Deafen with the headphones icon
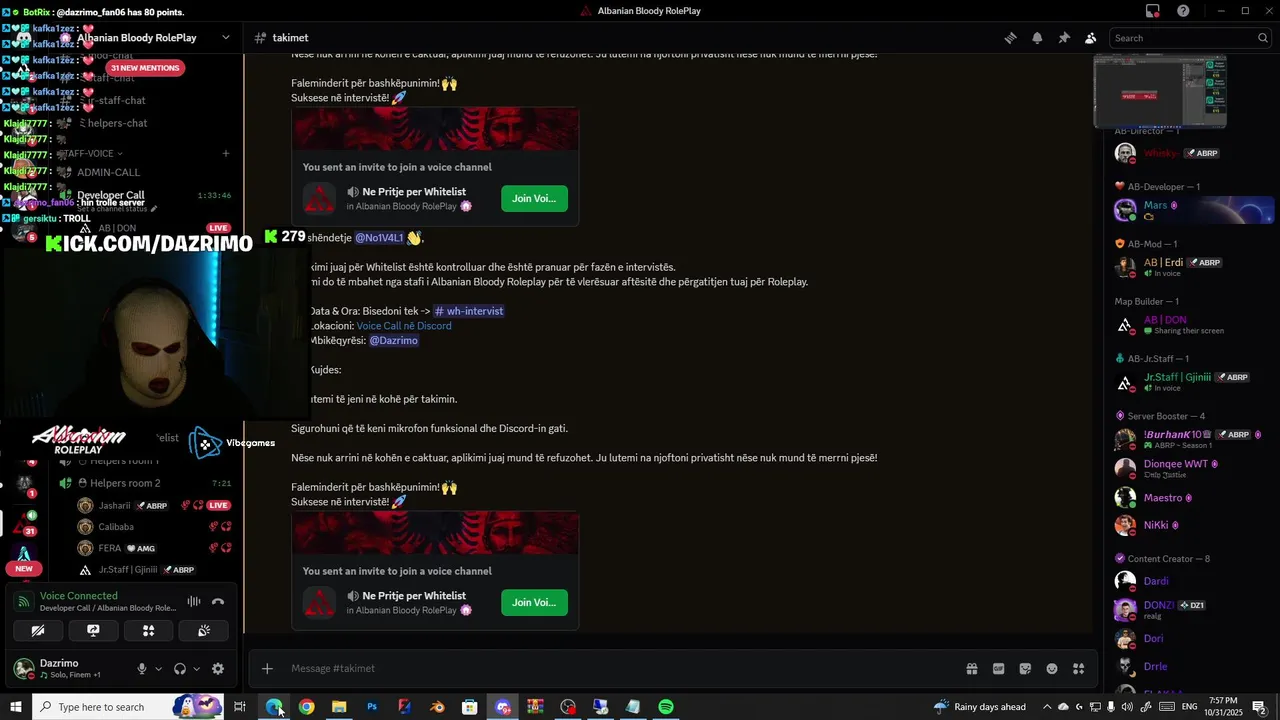This screenshot has width=1280, height=720. pyautogui.click(x=180, y=669)
